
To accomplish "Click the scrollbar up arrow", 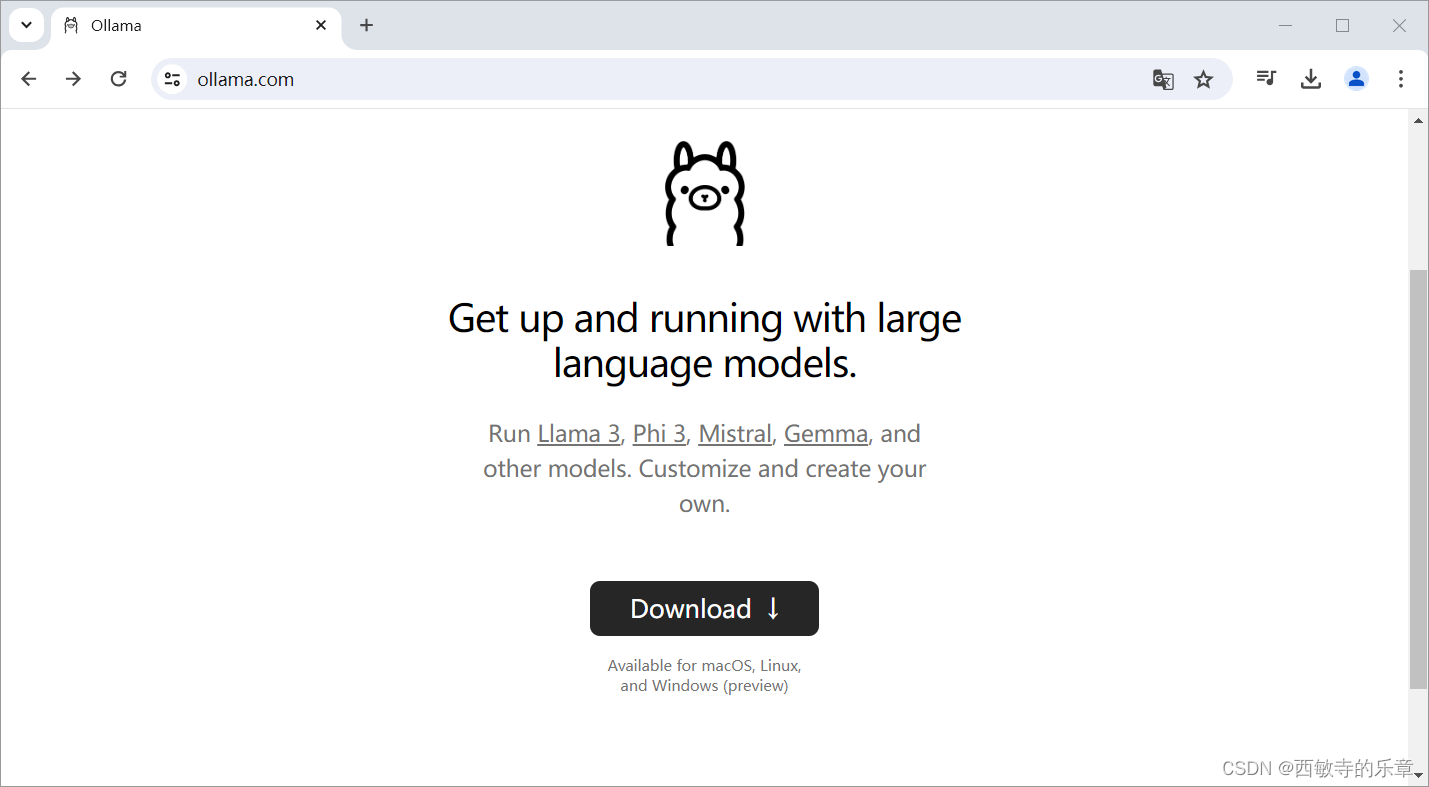I will click(1418, 121).
